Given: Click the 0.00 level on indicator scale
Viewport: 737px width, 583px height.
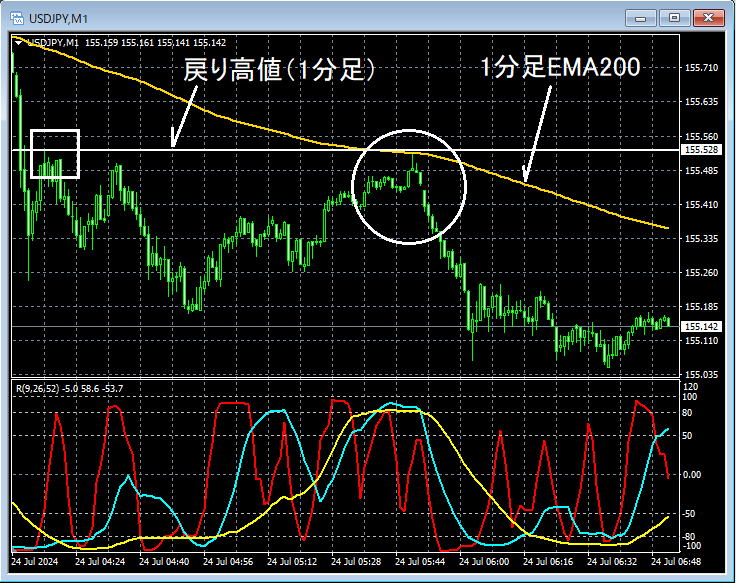Looking at the screenshot, I should tap(691, 475).
